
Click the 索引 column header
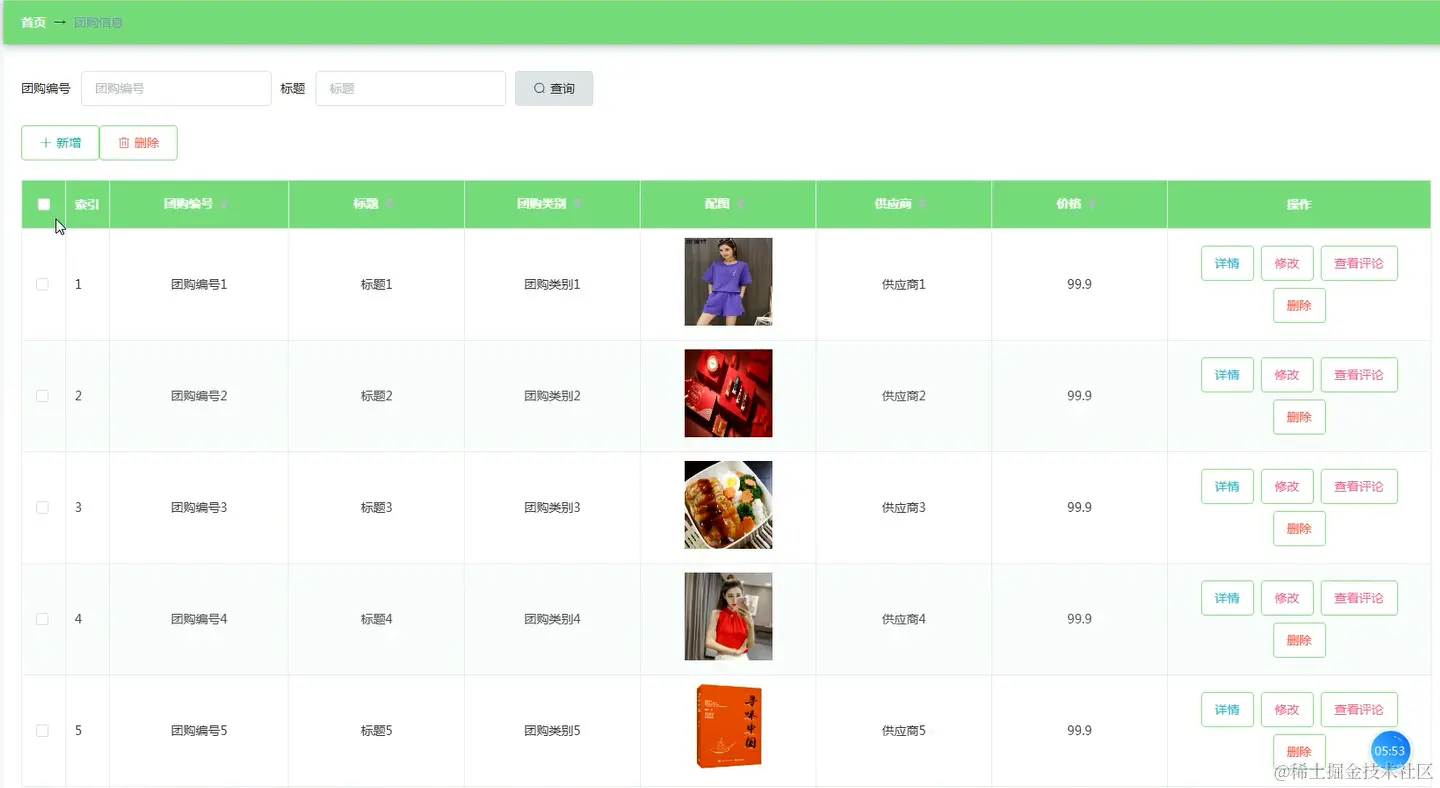point(87,204)
